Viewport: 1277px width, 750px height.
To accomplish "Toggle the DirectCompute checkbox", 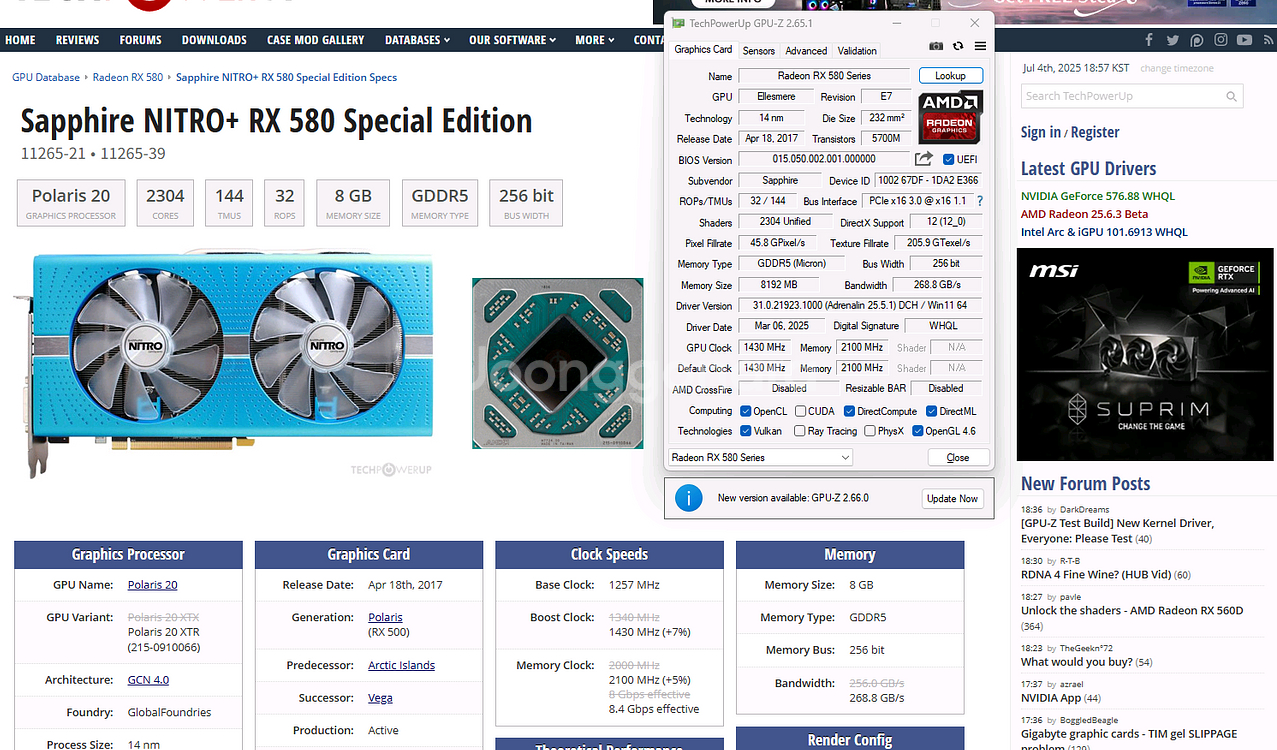I will pyautogui.click(x=849, y=411).
